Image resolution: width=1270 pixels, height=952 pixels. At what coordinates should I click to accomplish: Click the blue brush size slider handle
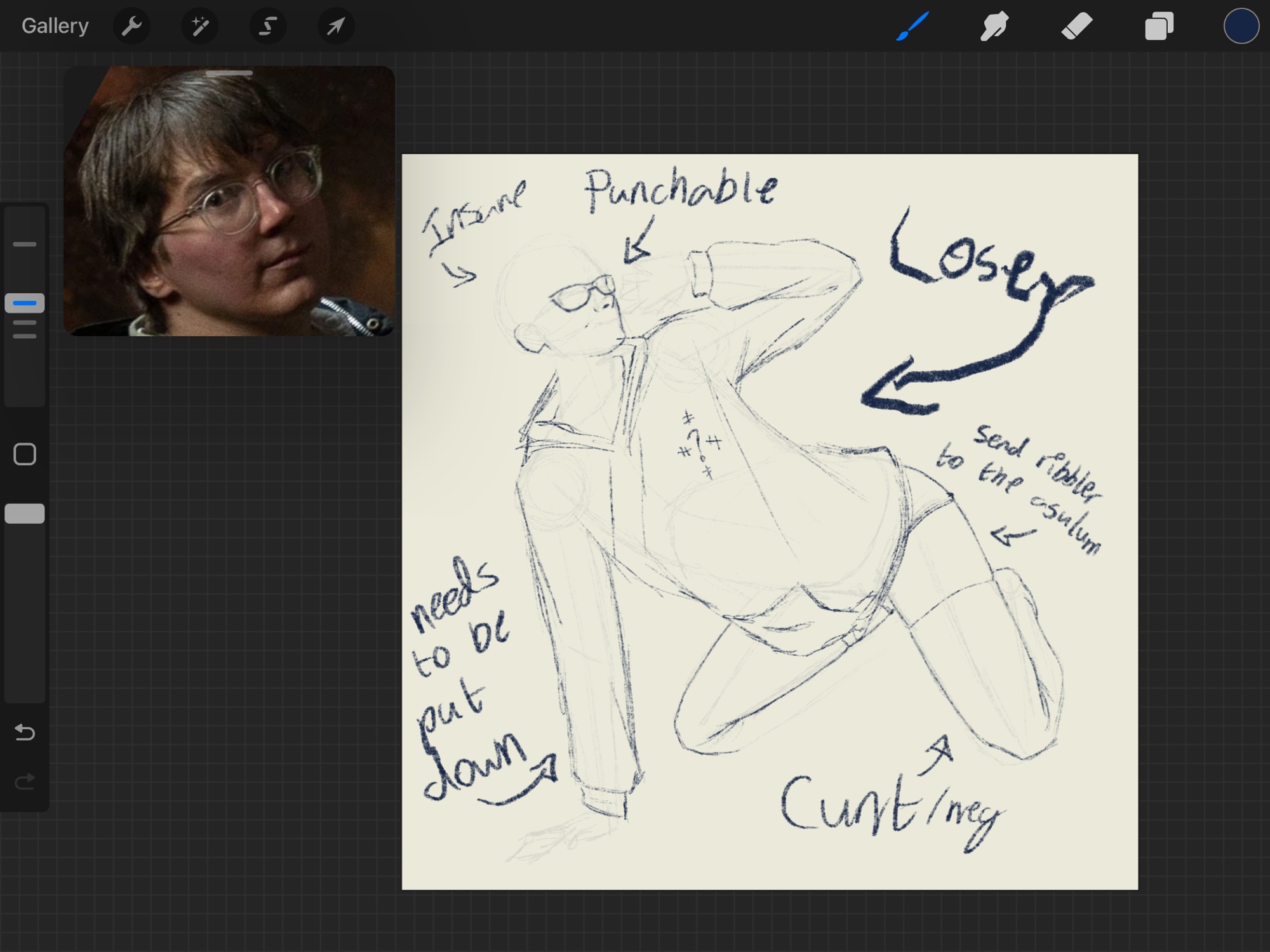pos(25,303)
